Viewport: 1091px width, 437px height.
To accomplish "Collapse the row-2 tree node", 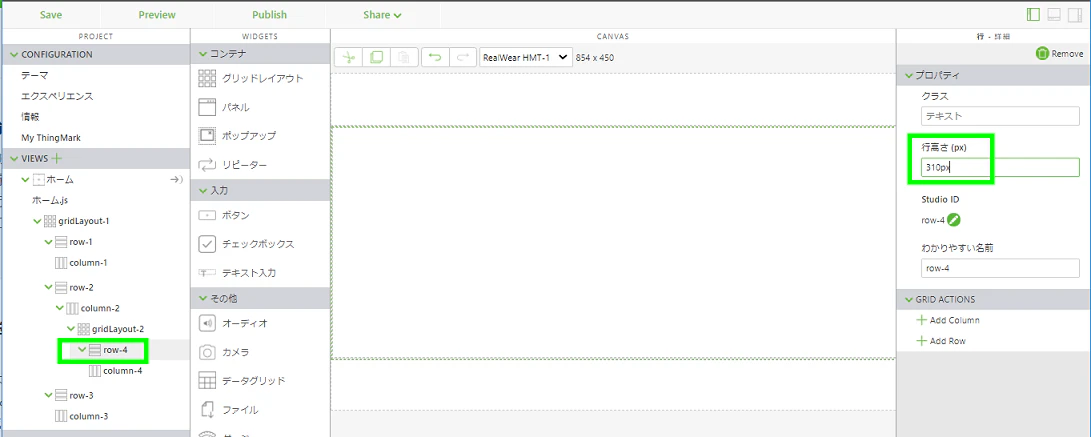I will [48, 287].
